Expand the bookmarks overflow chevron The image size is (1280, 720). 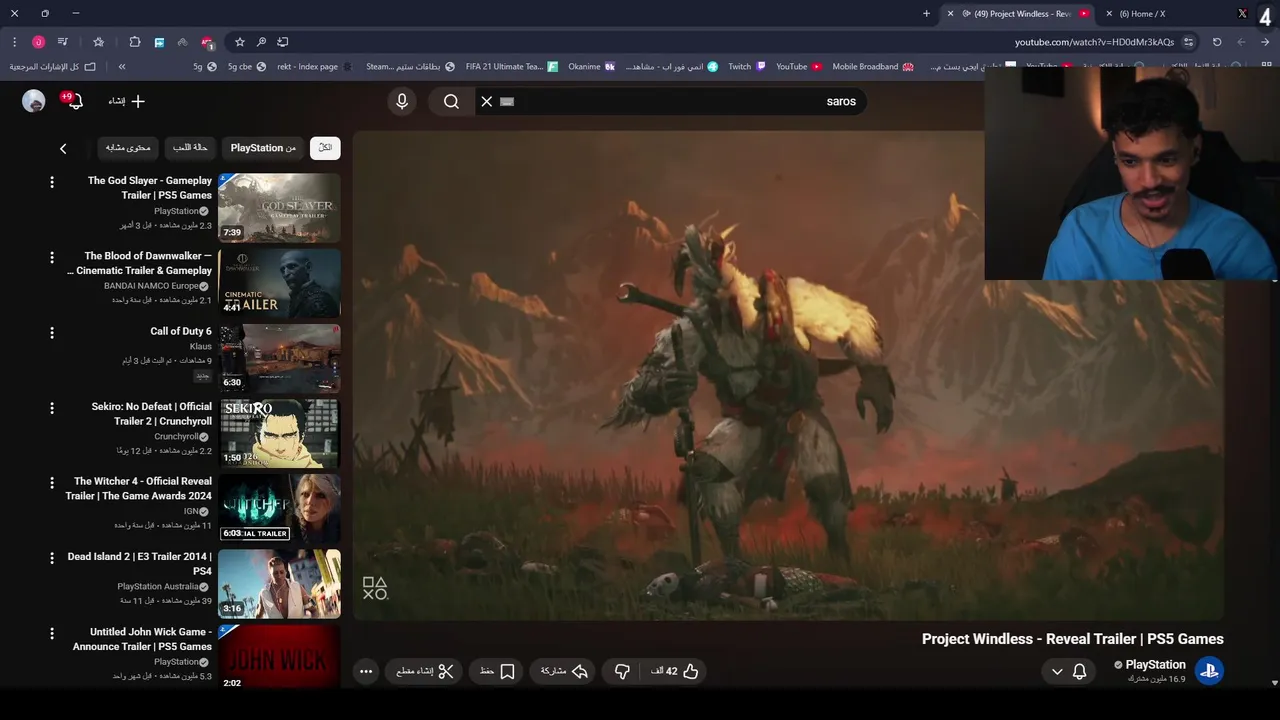point(122,67)
